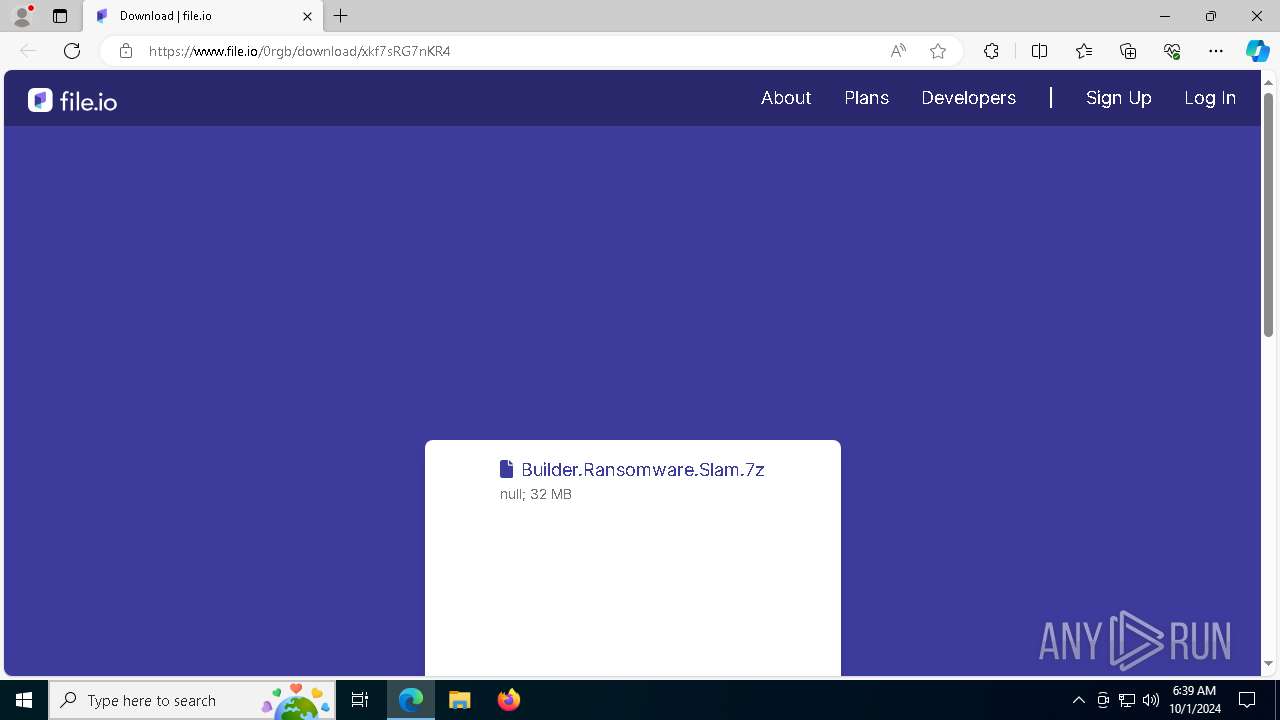Open a new browser tab
Image resolution: width=1280 pixels, height=720 pixels.
click(x=341, y=16)
